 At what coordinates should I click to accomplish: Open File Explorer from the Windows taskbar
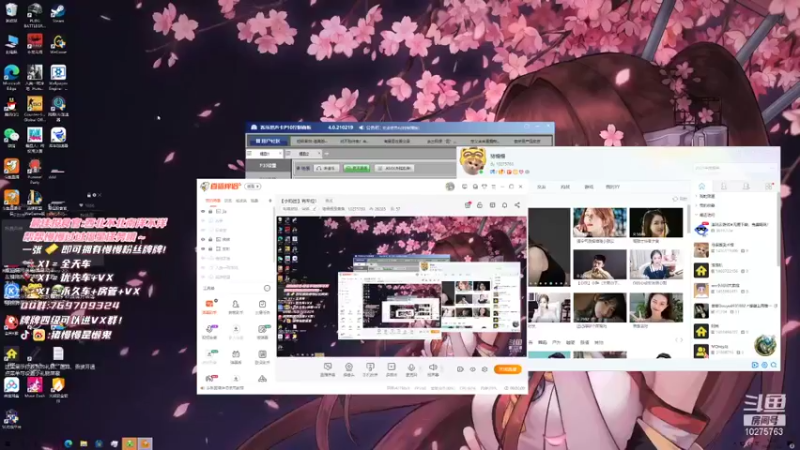[x=84, y=443]
